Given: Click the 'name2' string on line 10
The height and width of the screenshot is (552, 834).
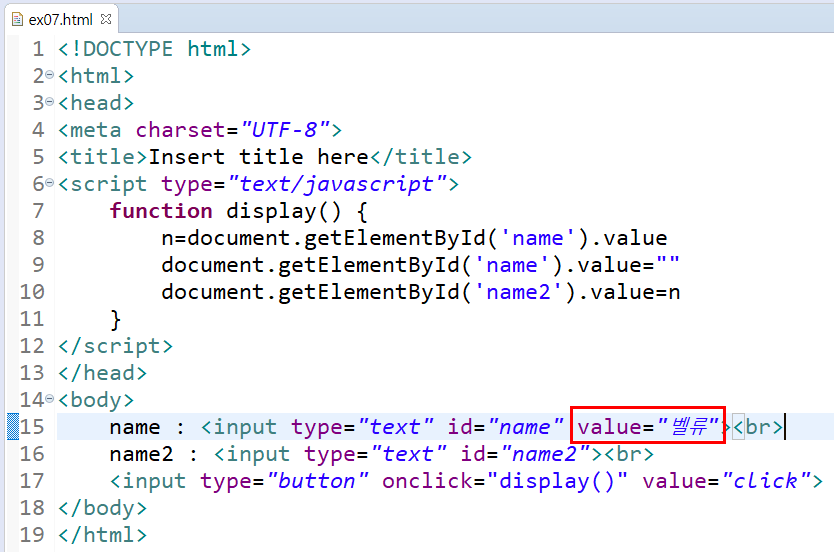Looking at the screenshot, I should click(518, 292).
